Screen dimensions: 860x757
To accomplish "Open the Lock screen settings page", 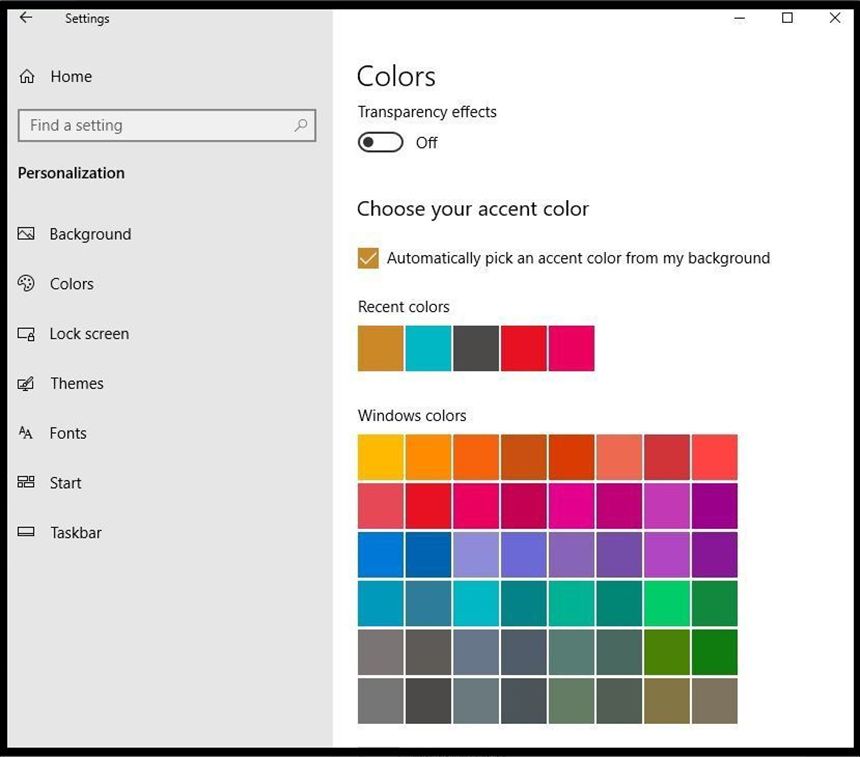I will click(89, 334).
